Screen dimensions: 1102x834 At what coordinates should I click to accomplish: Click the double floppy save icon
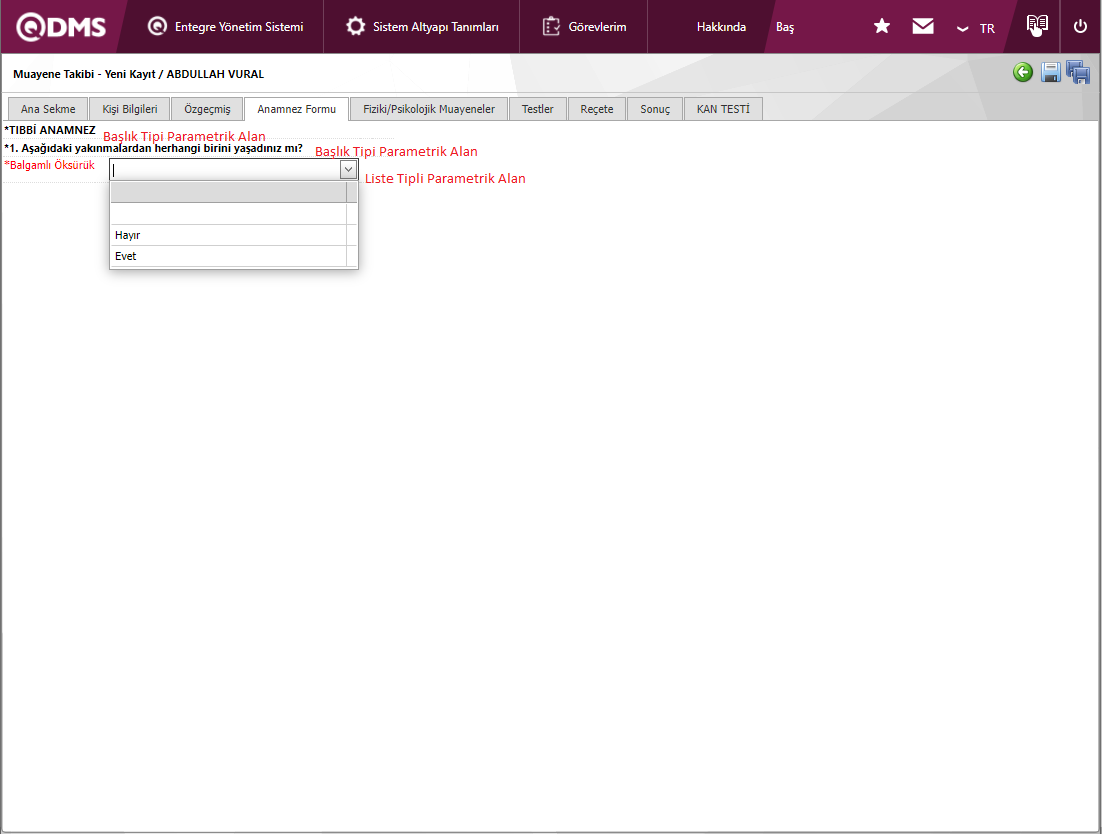tap(1078, 72)
